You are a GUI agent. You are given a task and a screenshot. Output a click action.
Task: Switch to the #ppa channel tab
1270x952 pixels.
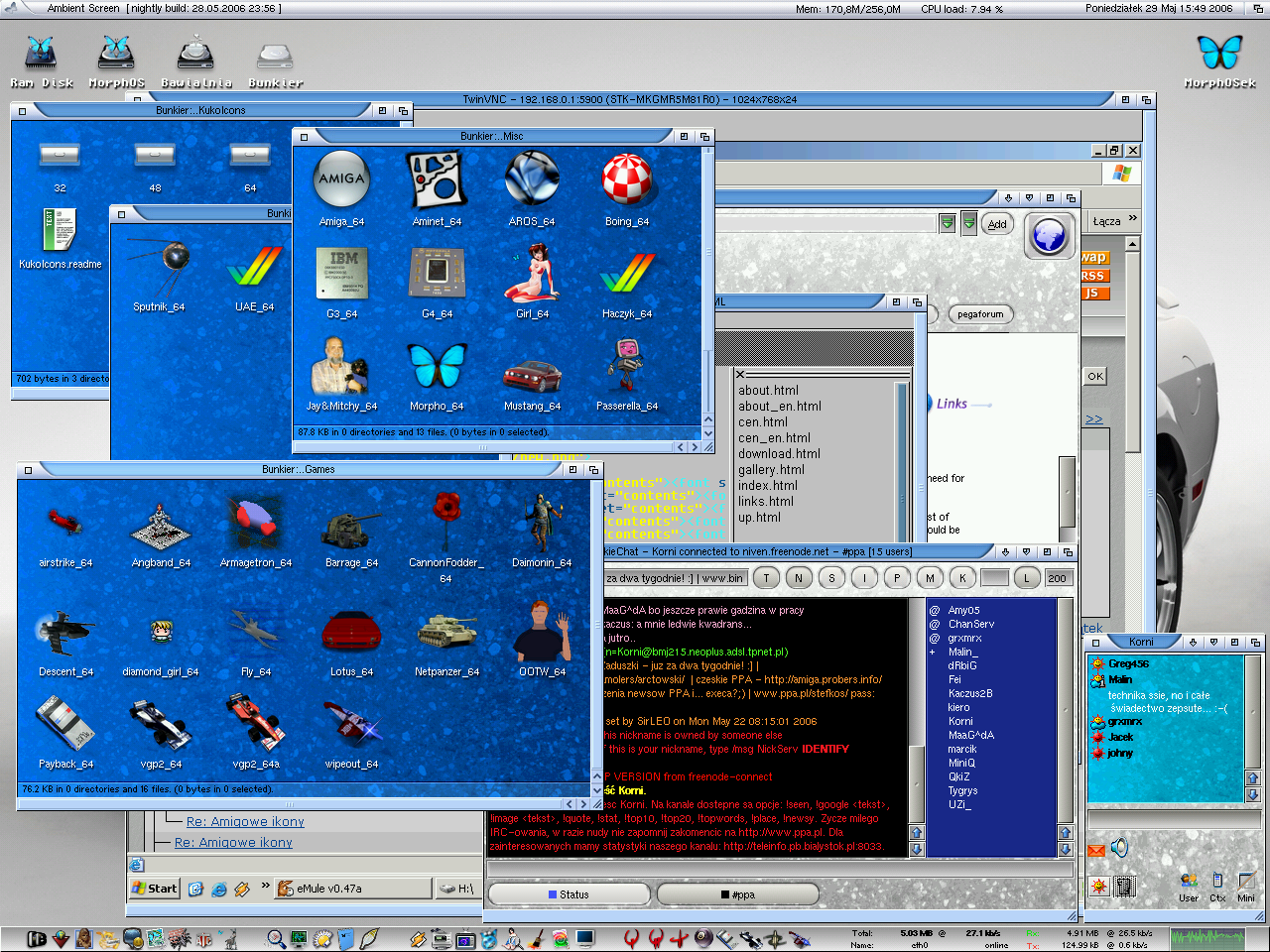[x=737, y=894]
